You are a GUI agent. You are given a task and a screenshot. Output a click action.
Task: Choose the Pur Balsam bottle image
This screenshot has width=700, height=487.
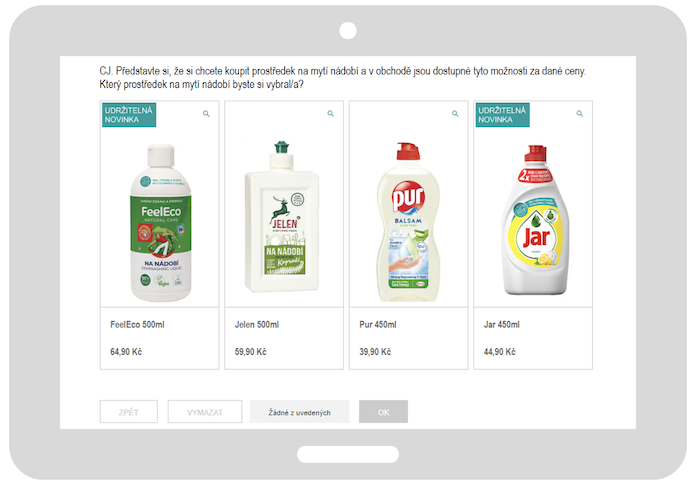[x=408, y=222]
